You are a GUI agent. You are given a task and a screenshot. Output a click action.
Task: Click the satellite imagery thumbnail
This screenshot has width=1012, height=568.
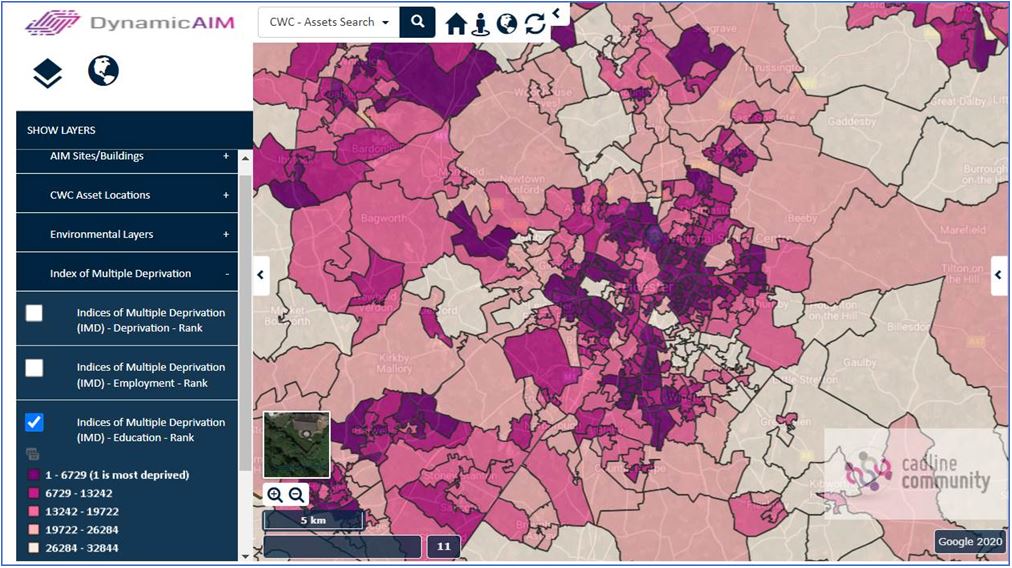click(x=296, y=445)
